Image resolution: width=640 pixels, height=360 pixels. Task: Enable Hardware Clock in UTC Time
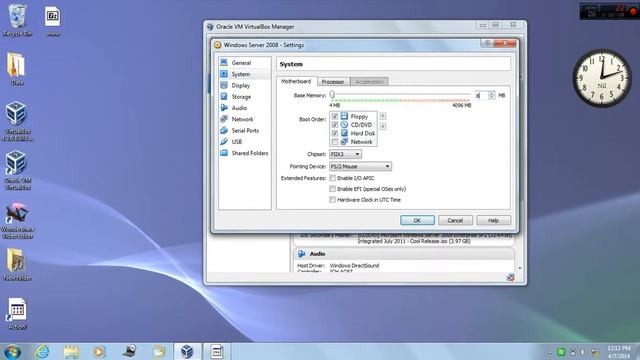point(333,200)
